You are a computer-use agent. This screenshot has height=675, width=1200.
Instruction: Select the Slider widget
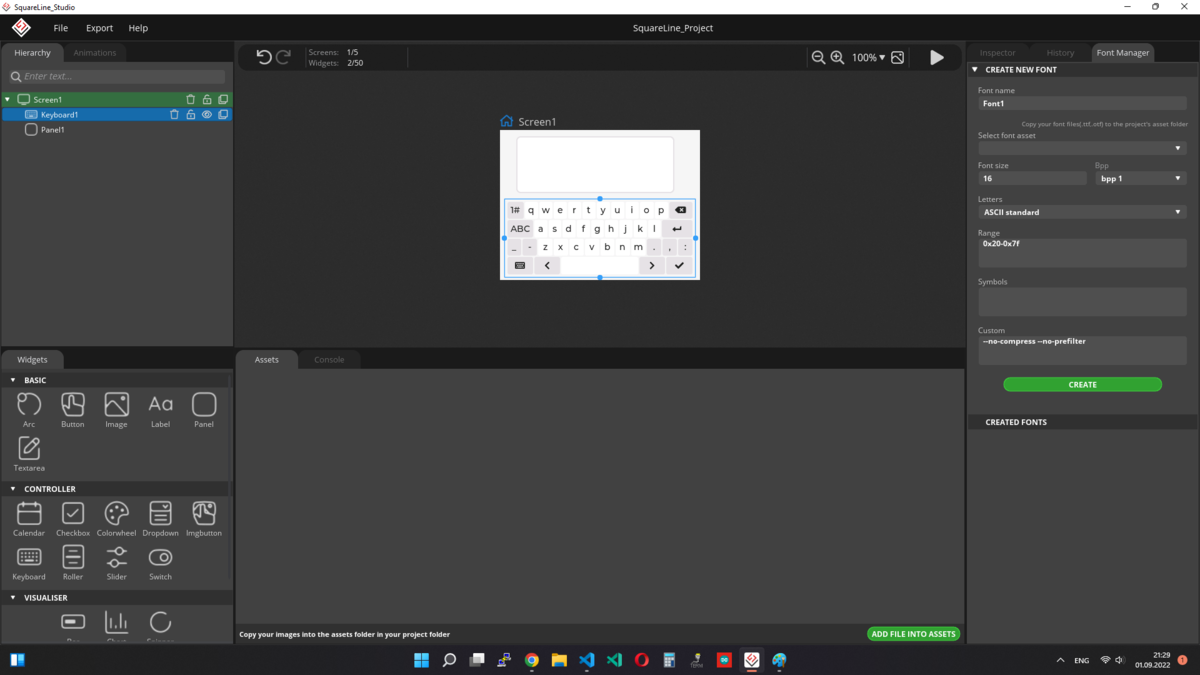(x=117, y=563)
